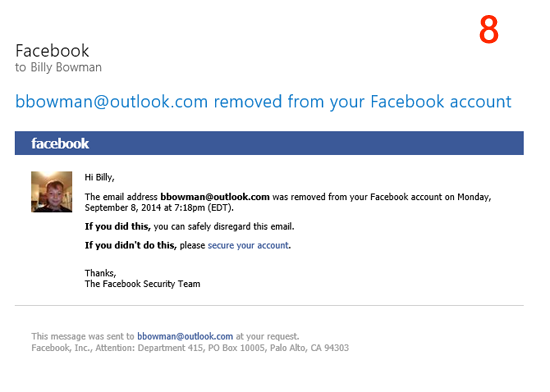The image size is (550, 392).
Task: Click bbowman@outlook.com link in footer
Action: click(185, 336)
